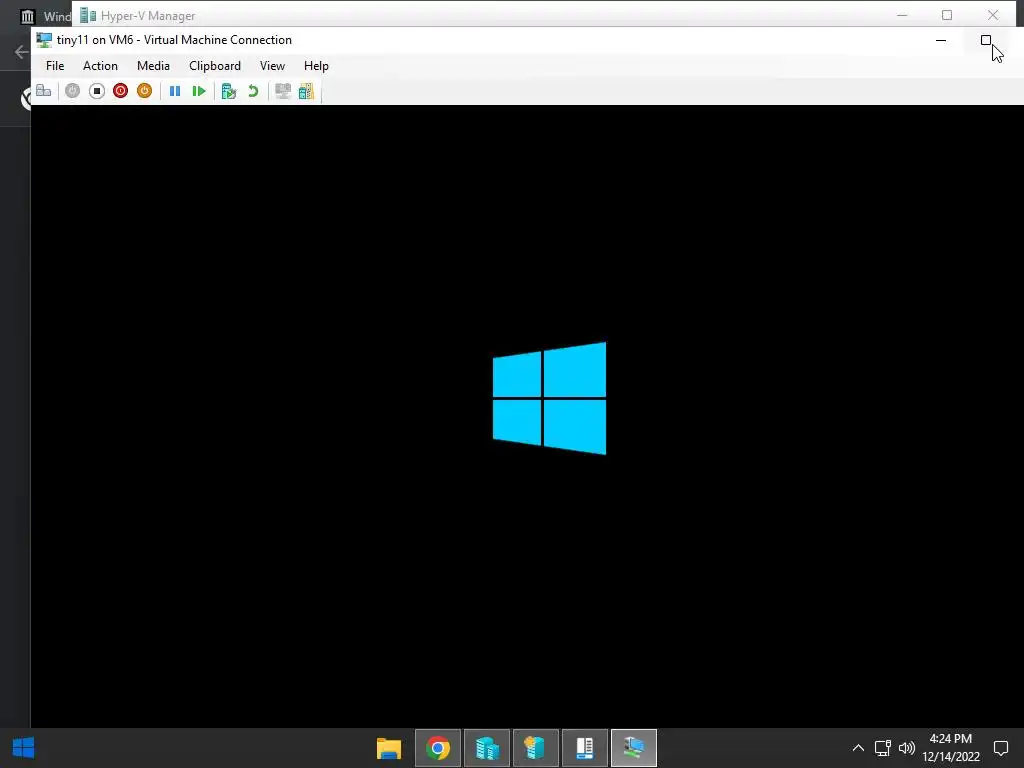
Task: Switch to the Hyper-V Manager taskbar icon
Action: point(487,748)
